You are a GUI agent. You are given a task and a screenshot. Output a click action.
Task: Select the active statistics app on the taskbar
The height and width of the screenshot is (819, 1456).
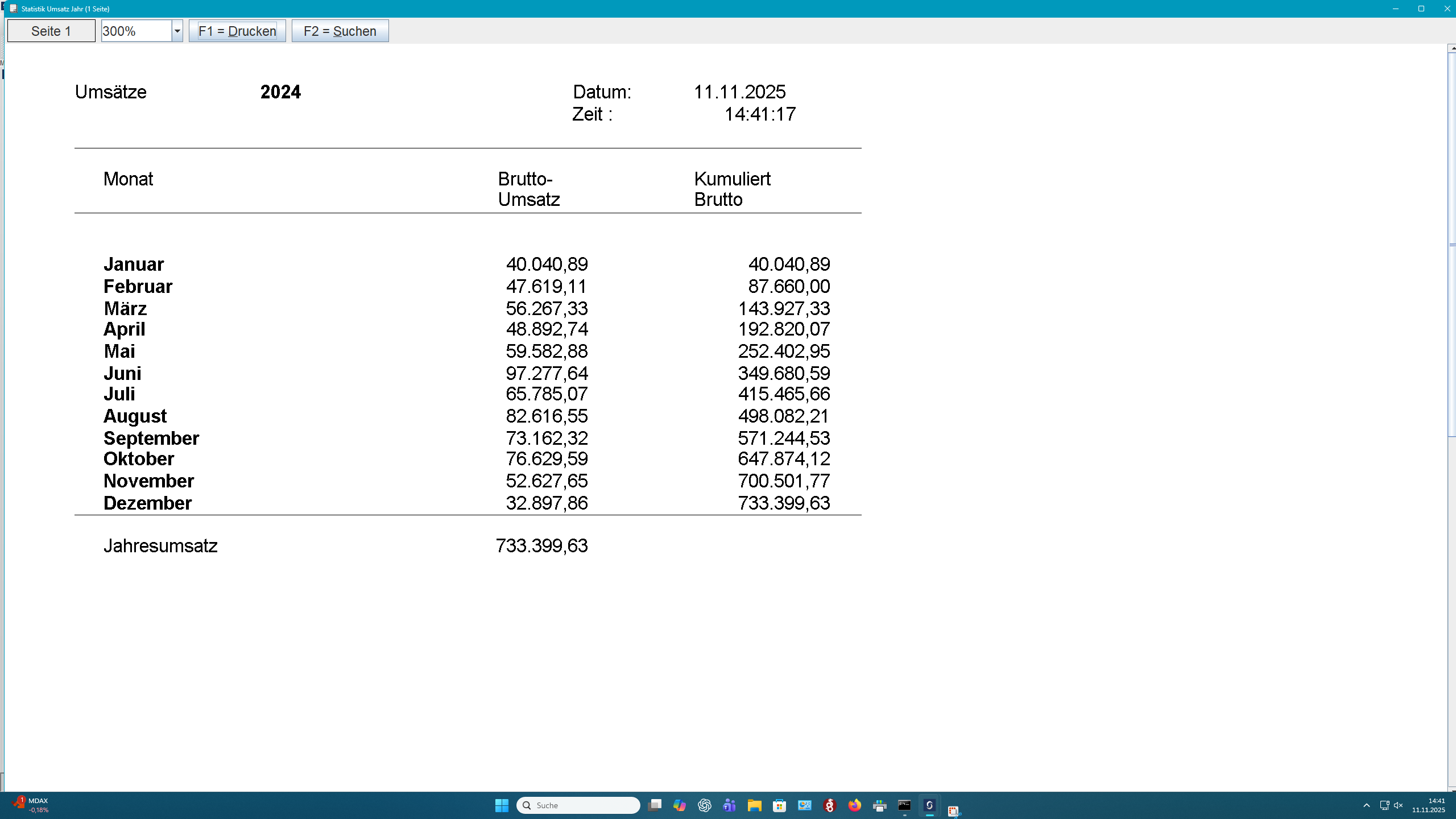click(929, 806)
